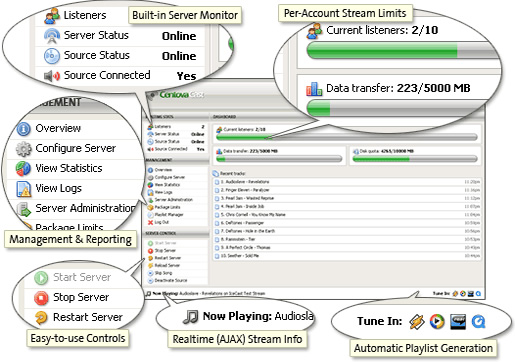Screen dimensions: 515x362
Task: Click the View Statistics globe icon in the magnified management bubble
Action: (x=23, y=169)
